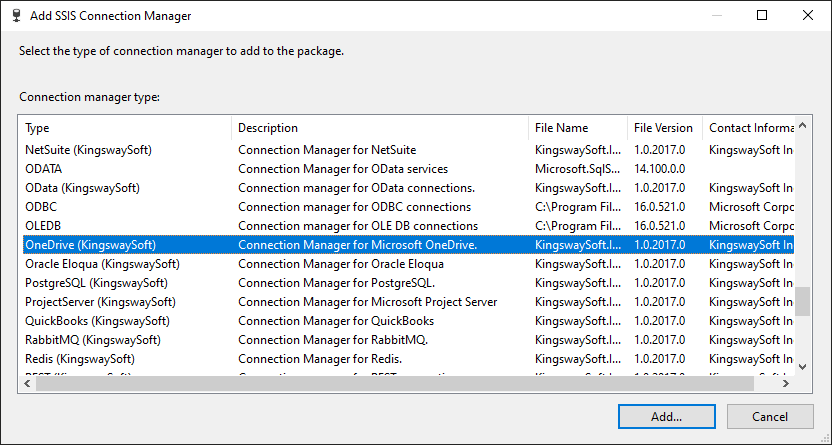This screenshot has height=445, width=832.
Task: Click the horizontal scrollbar right arrow
Action: [786, 383]
